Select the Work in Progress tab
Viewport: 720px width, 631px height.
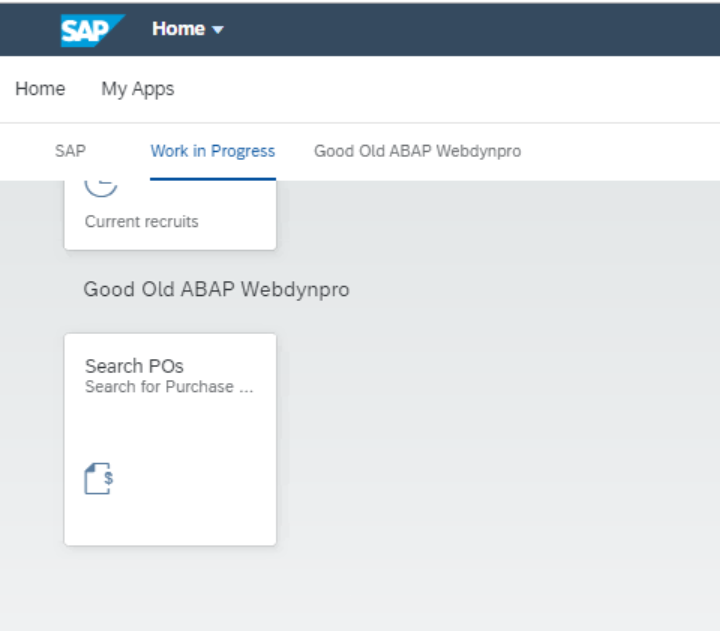click(x=212, y=151)
